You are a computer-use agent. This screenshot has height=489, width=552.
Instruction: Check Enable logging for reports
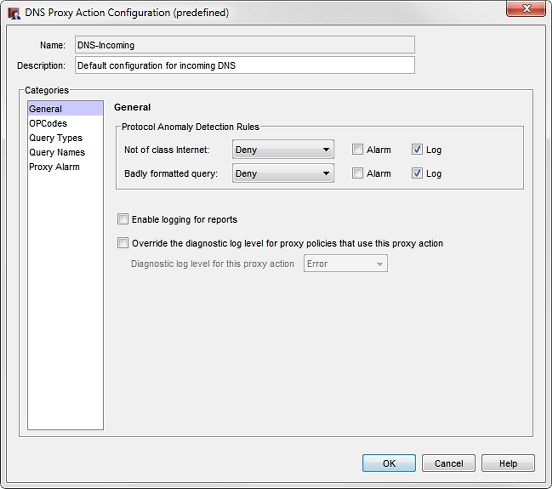click(123, 219)
